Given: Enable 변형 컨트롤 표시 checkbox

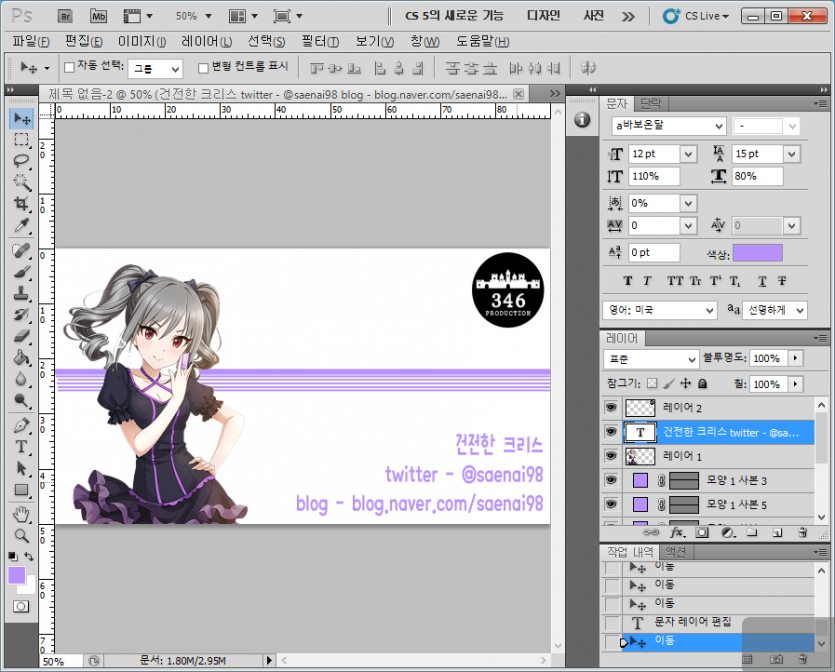Looking at the screenshot, I should point(203,68).
